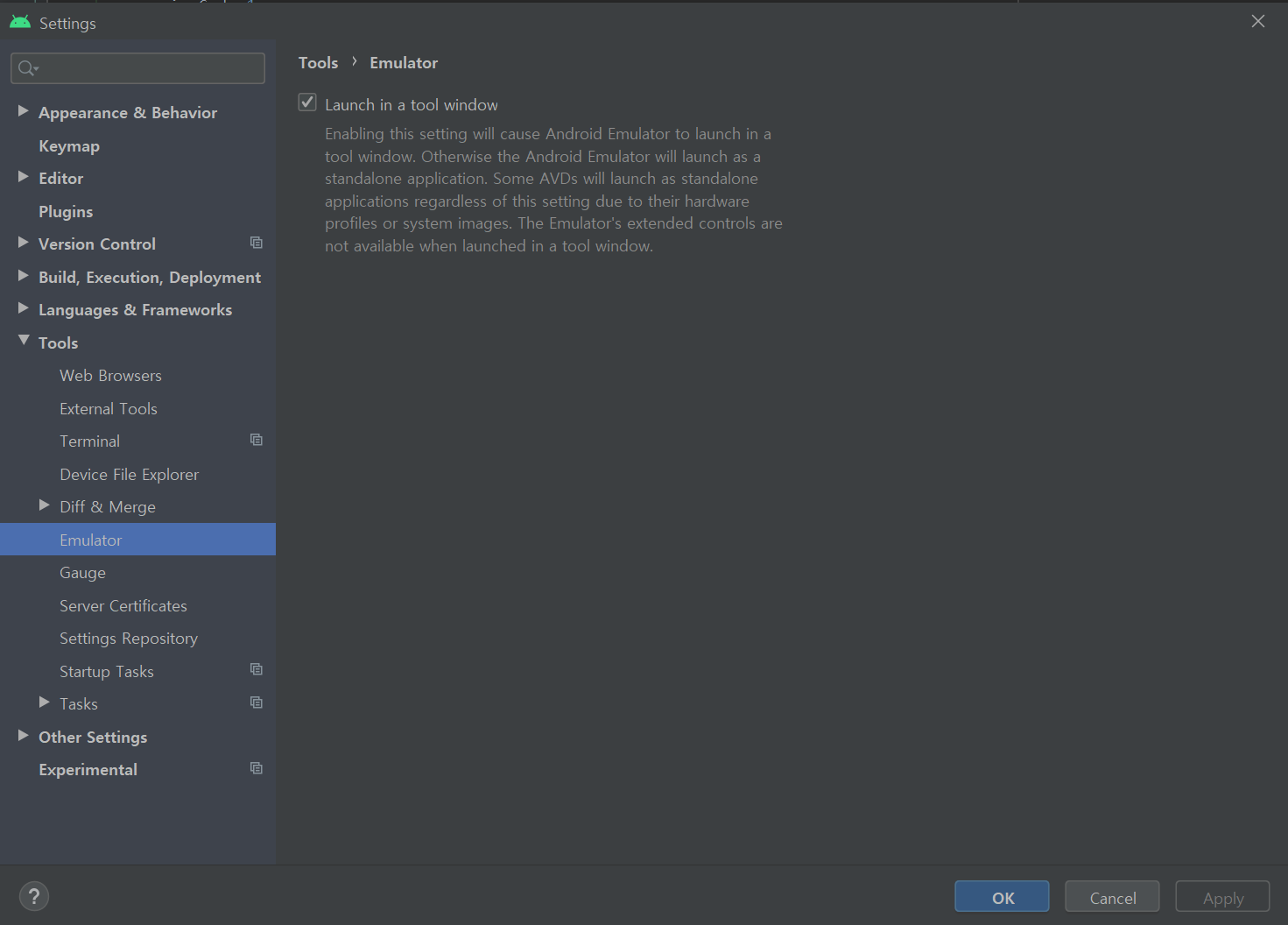This screenshot has height=925, width=1288.
Task: Click Emulator in the breadcrumb
Action: pos(404,62)
